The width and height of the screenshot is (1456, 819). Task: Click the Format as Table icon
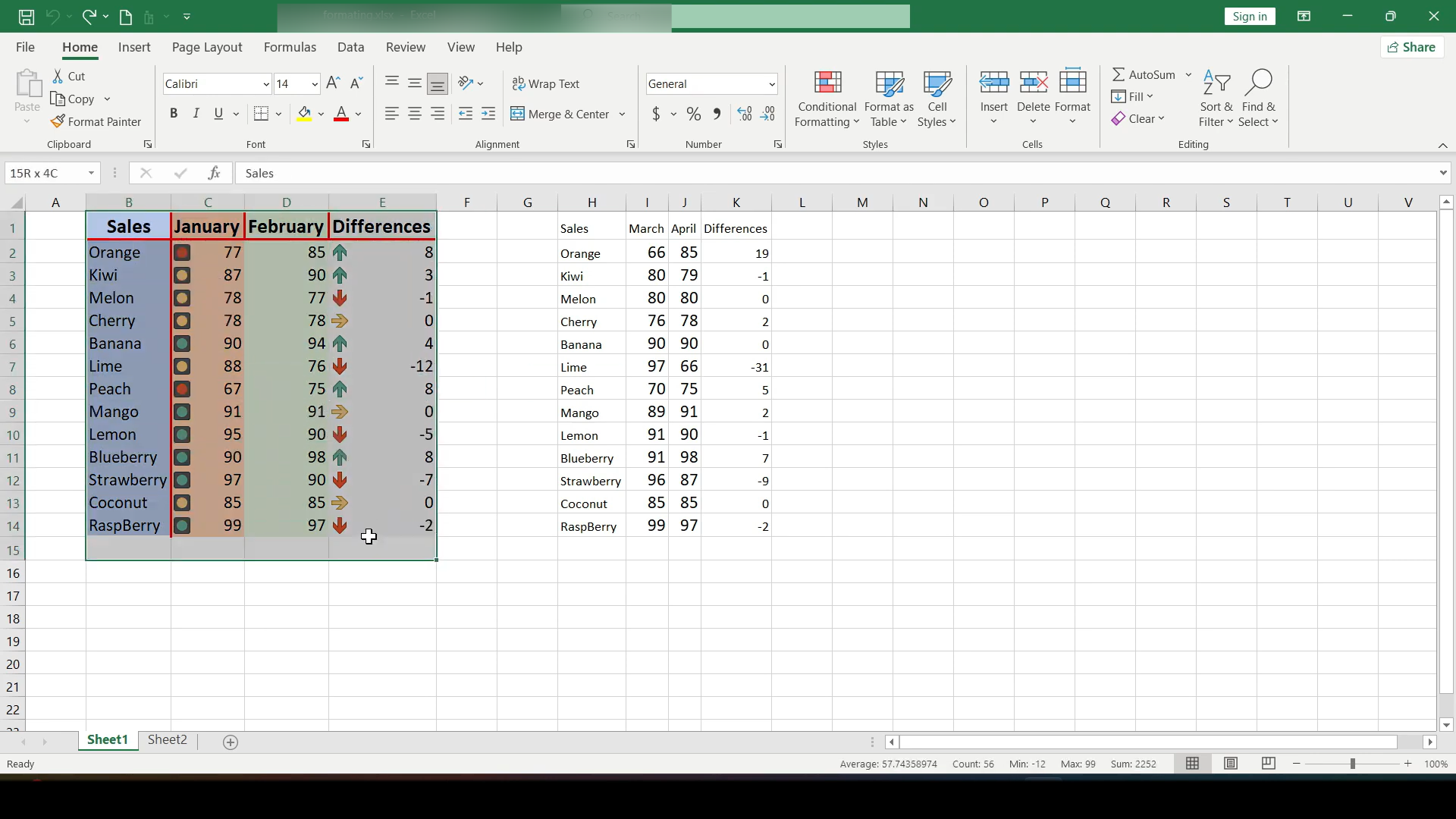pyautogui.click(x=889, y=83)
